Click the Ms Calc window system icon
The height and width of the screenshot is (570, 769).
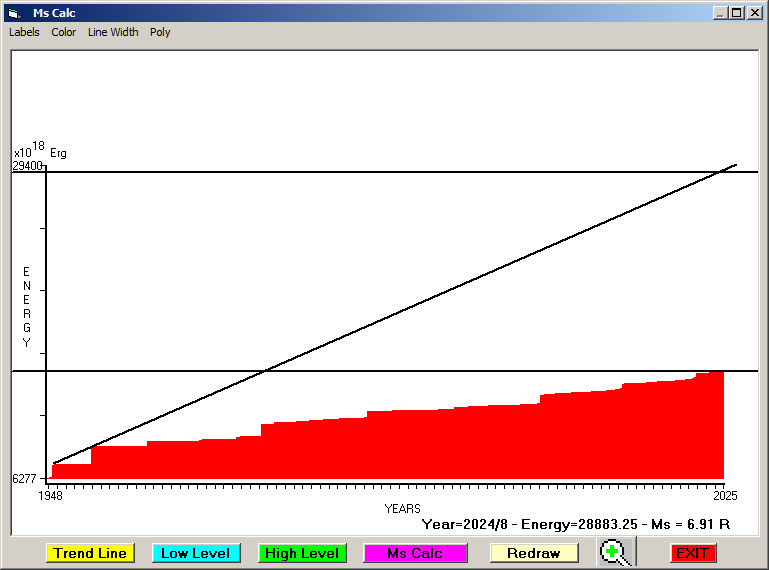tap(14, 13)
